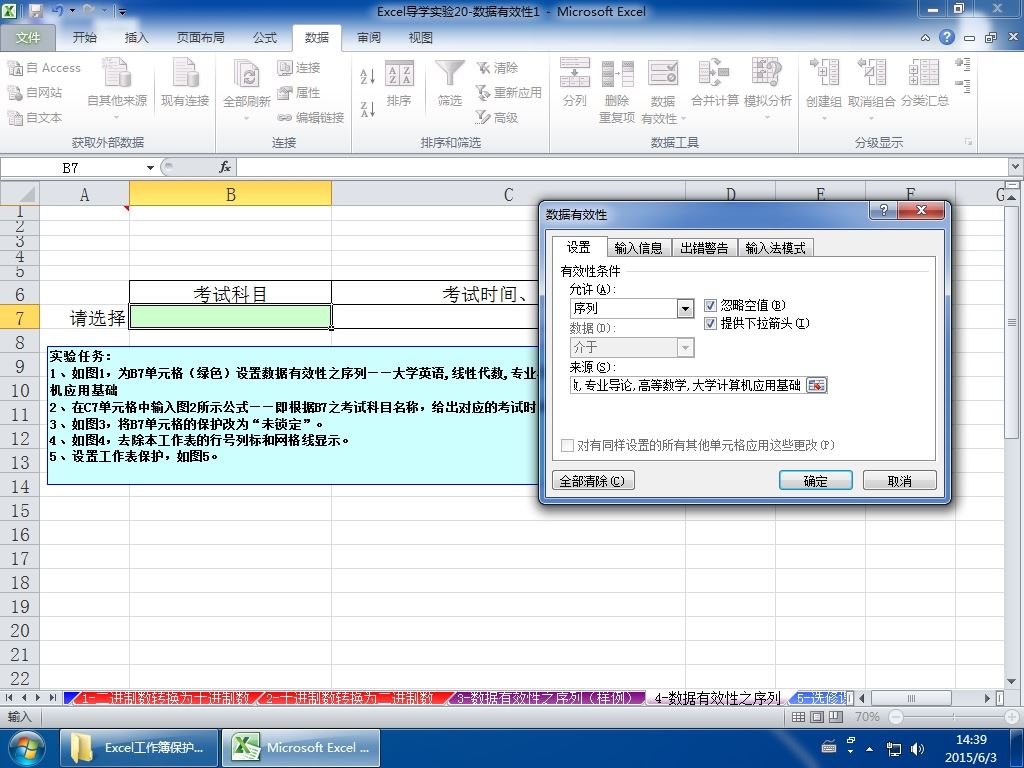Switch to Page Layout view icon
The width and height of the screenshot is (1024, 768).
[817, 717]
